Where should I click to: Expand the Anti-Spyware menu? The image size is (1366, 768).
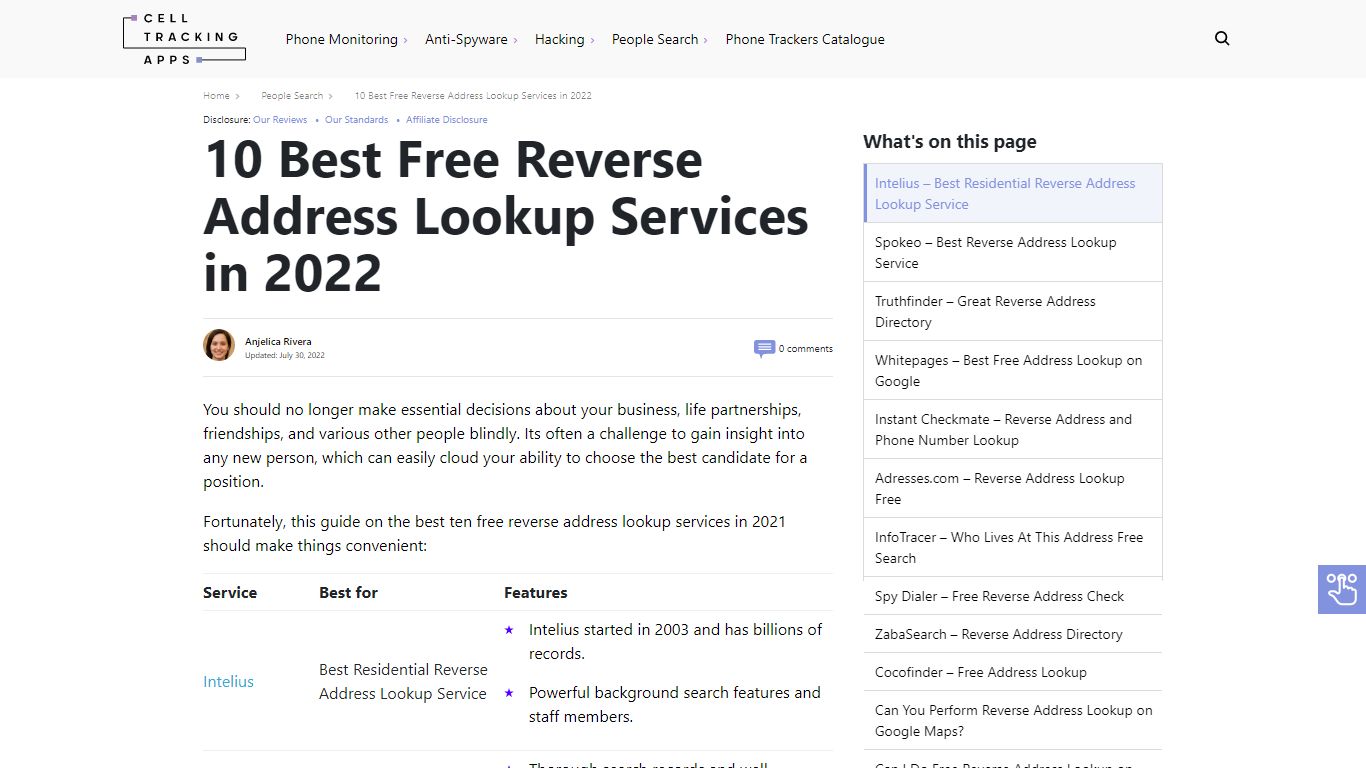pos(471,39)
